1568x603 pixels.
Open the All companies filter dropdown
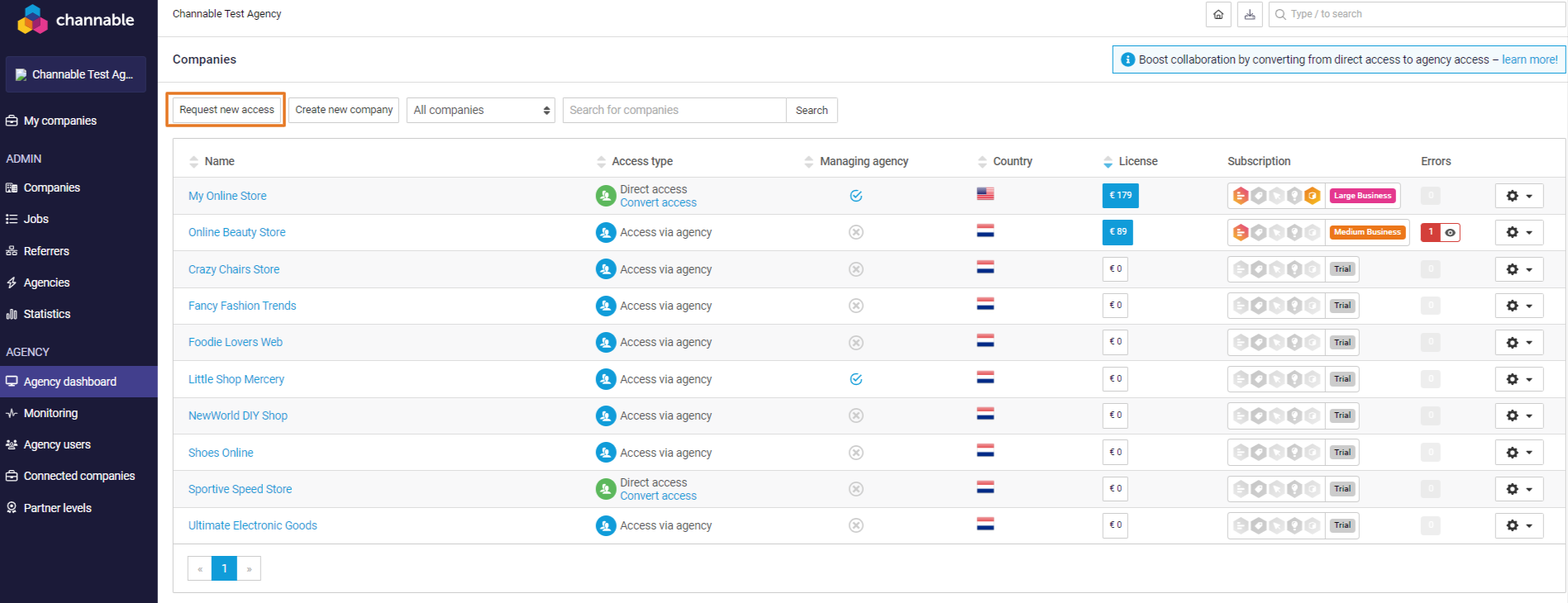pos(481,111)
